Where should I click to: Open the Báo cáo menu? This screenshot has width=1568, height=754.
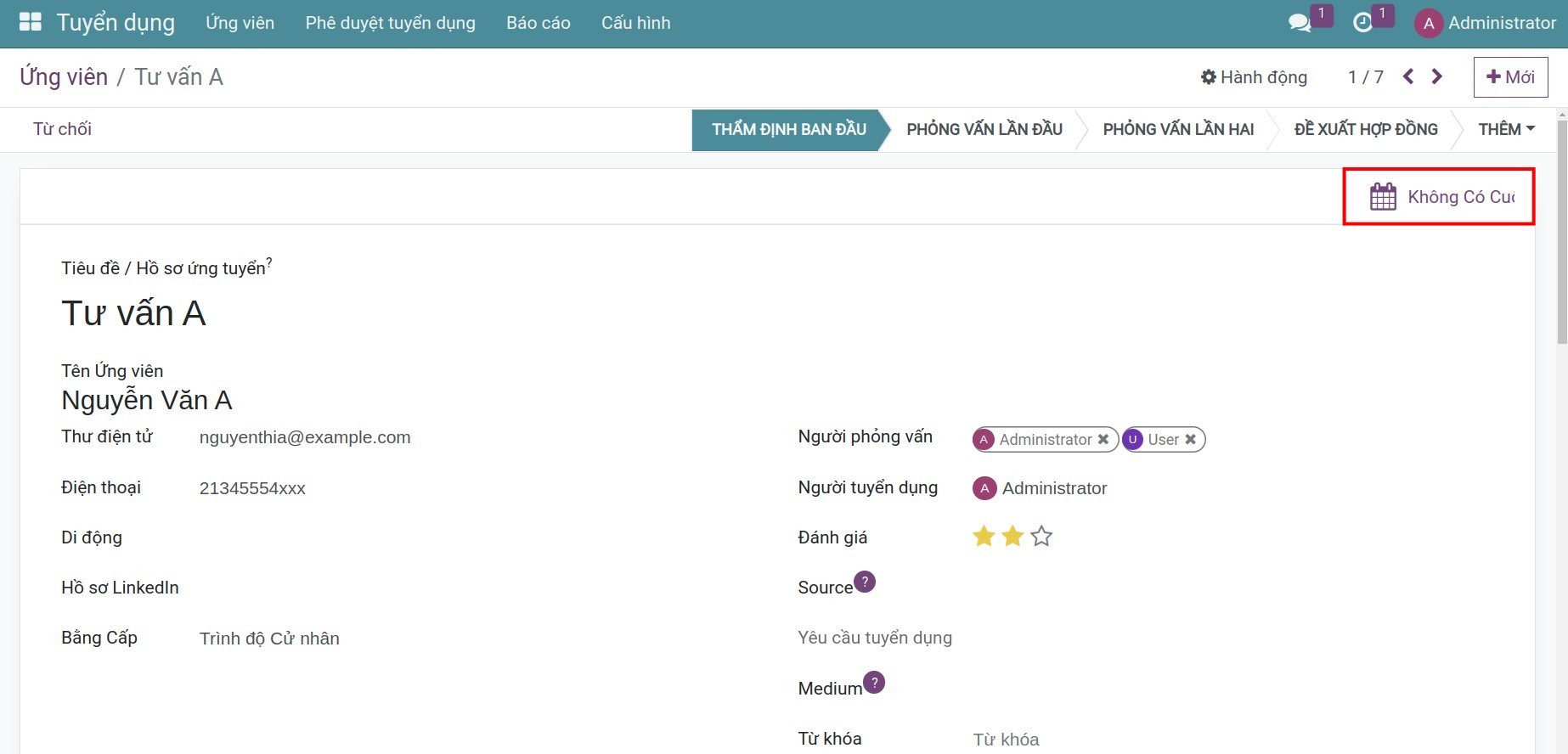[x=539, y=23]
